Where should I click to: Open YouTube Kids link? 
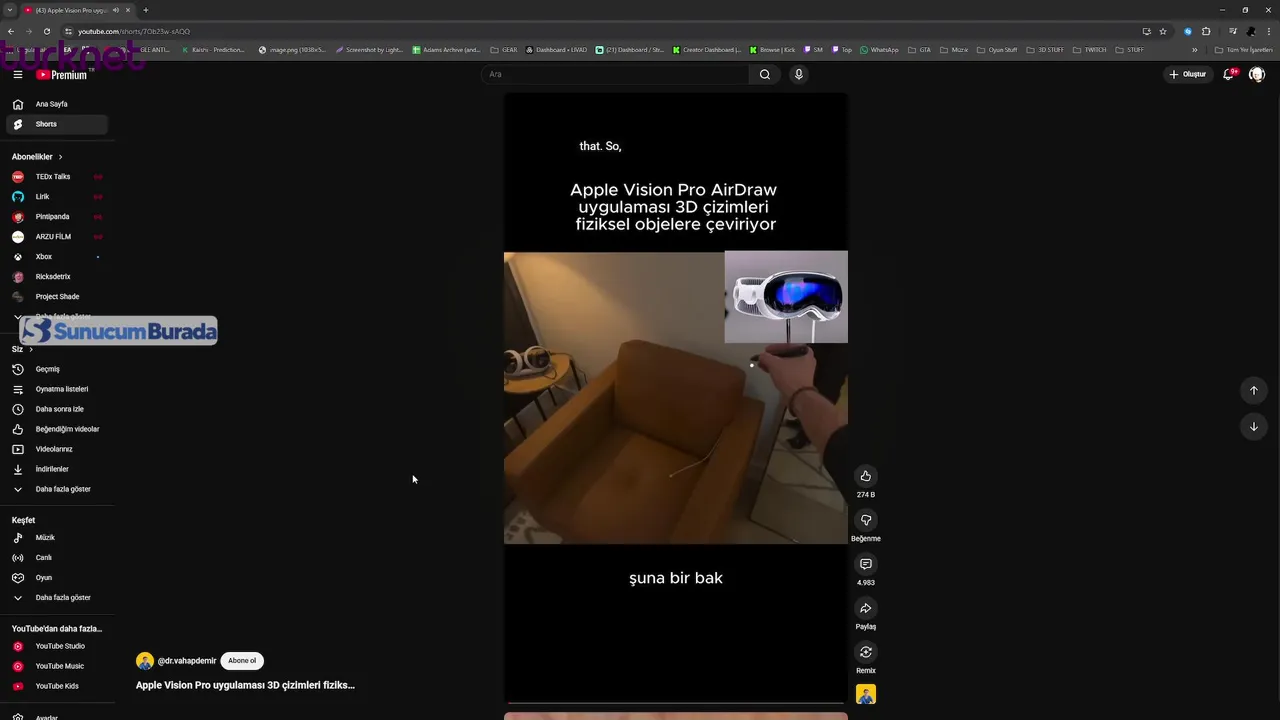[56, 686]
